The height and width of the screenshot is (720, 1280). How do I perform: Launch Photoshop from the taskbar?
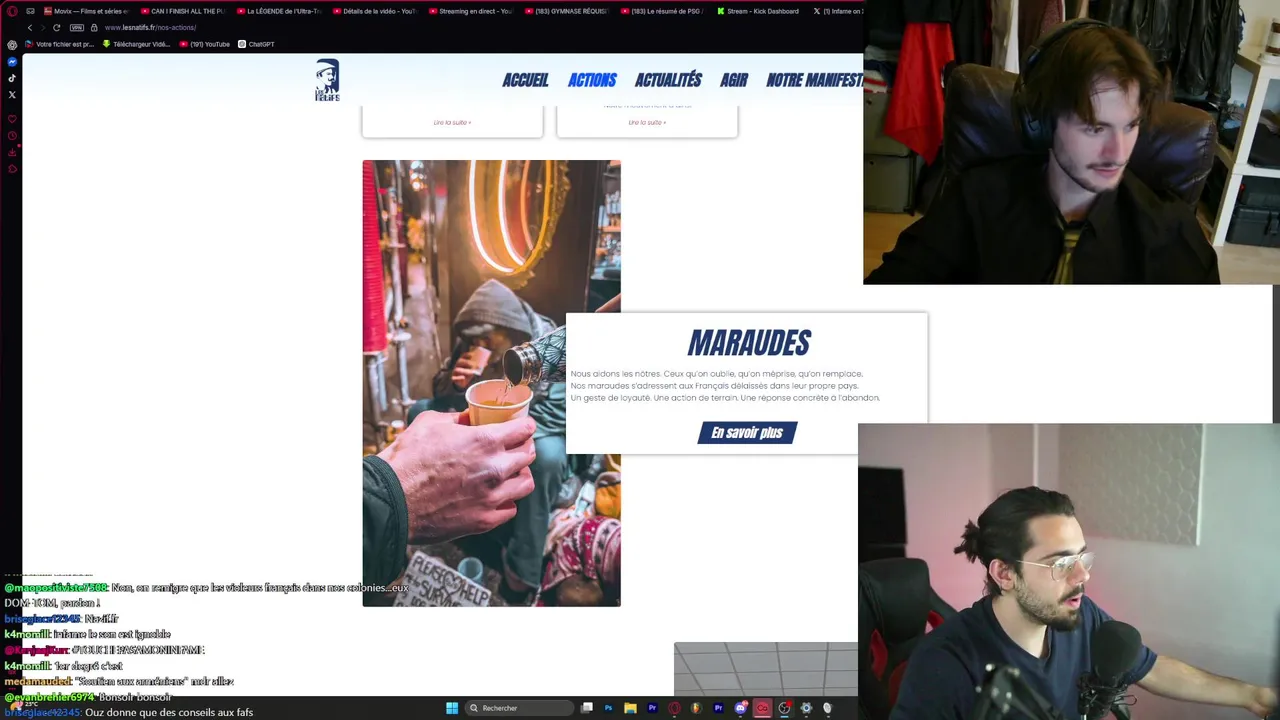click(608, 708)
